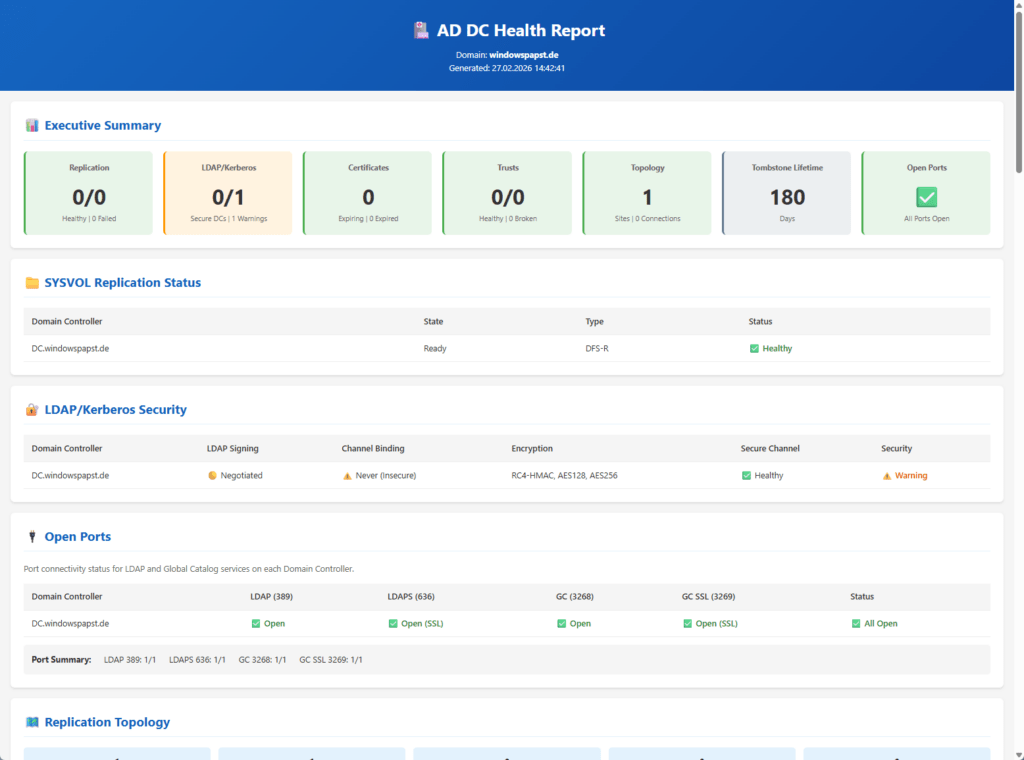Viewport: 1024px width, 760px height.
Task: Click the warning icon in the Security column
Action: point(886,475)
